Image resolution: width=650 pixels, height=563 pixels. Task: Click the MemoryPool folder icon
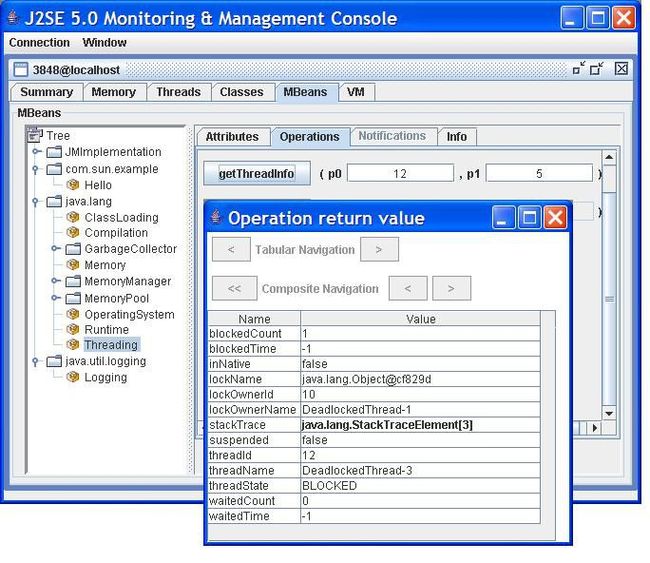pos(73,298)
